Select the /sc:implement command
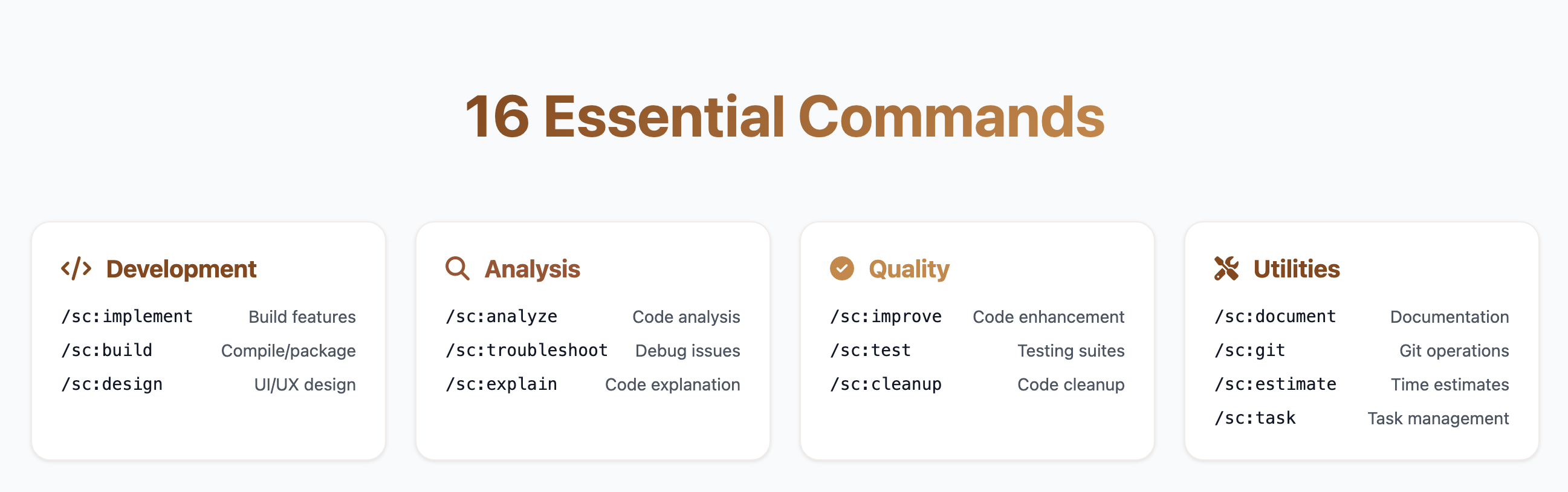This screenshot has width=1568, height=492. [126, 317]
